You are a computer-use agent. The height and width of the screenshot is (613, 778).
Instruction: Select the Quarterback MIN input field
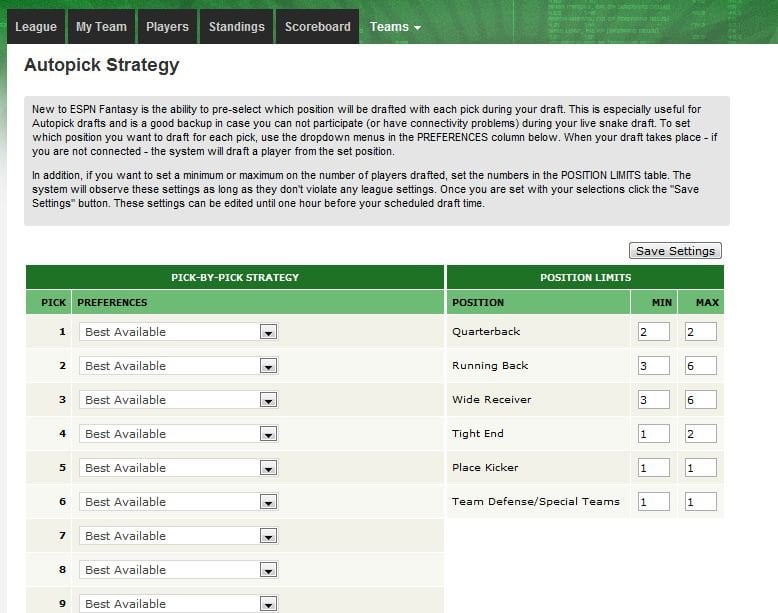[x=653, y=332]
